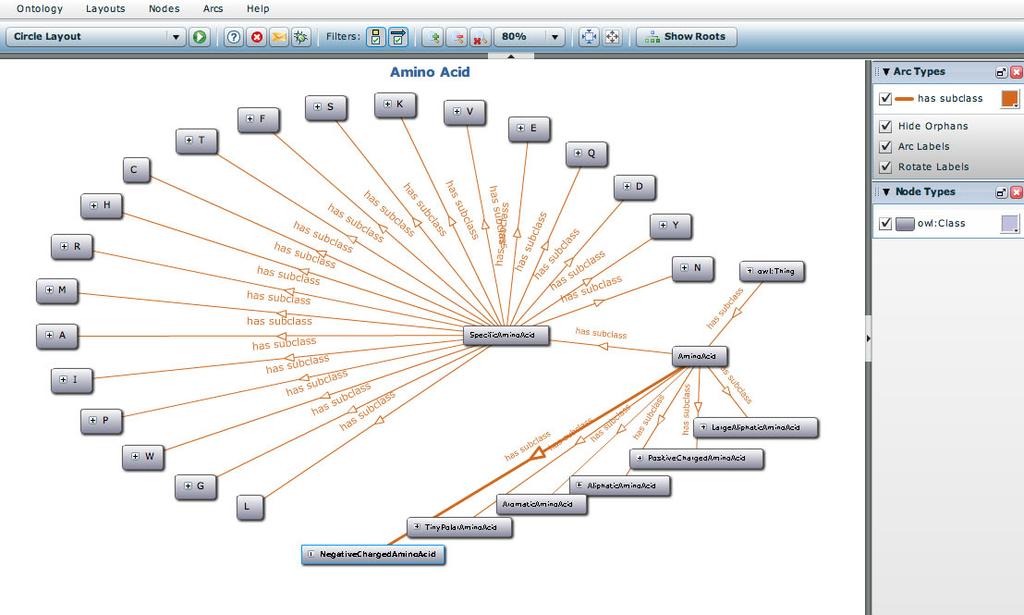The width and height of the screenshot is (1024, 615).
Task: Select the AromaticAminoAcid node
Action: coord(541,505)
